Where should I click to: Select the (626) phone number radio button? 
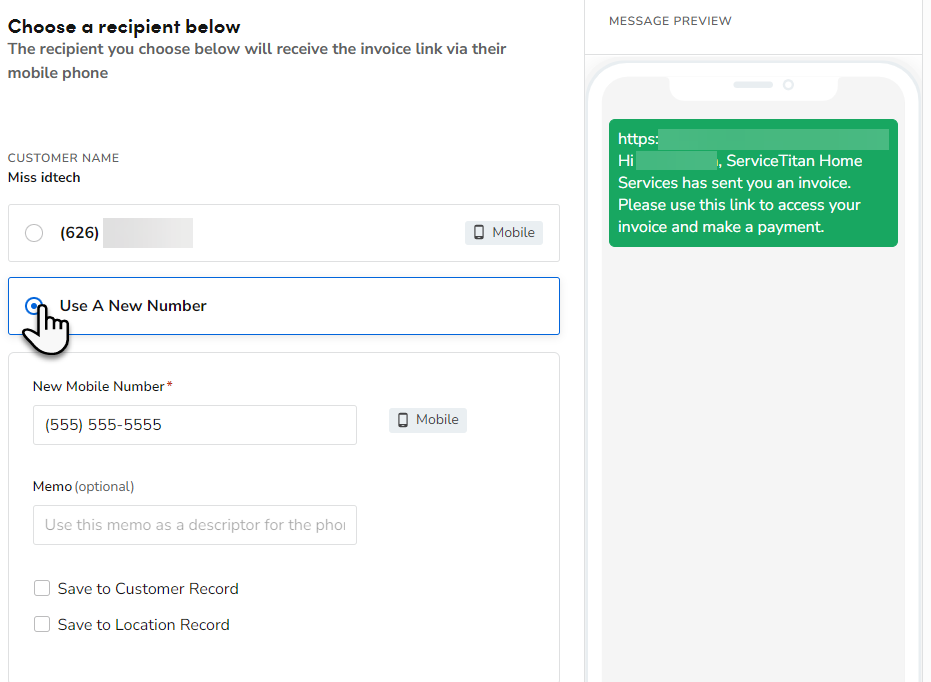click(34, 233)
